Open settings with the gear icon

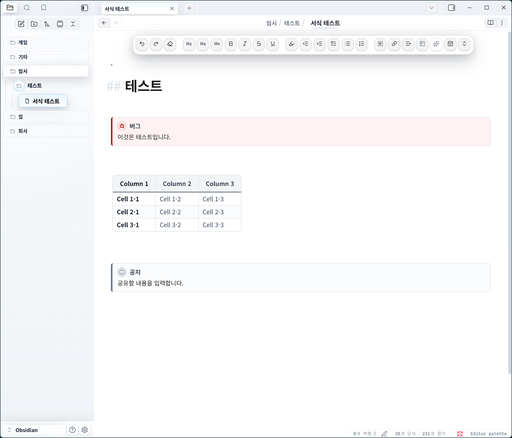[85, 430]
